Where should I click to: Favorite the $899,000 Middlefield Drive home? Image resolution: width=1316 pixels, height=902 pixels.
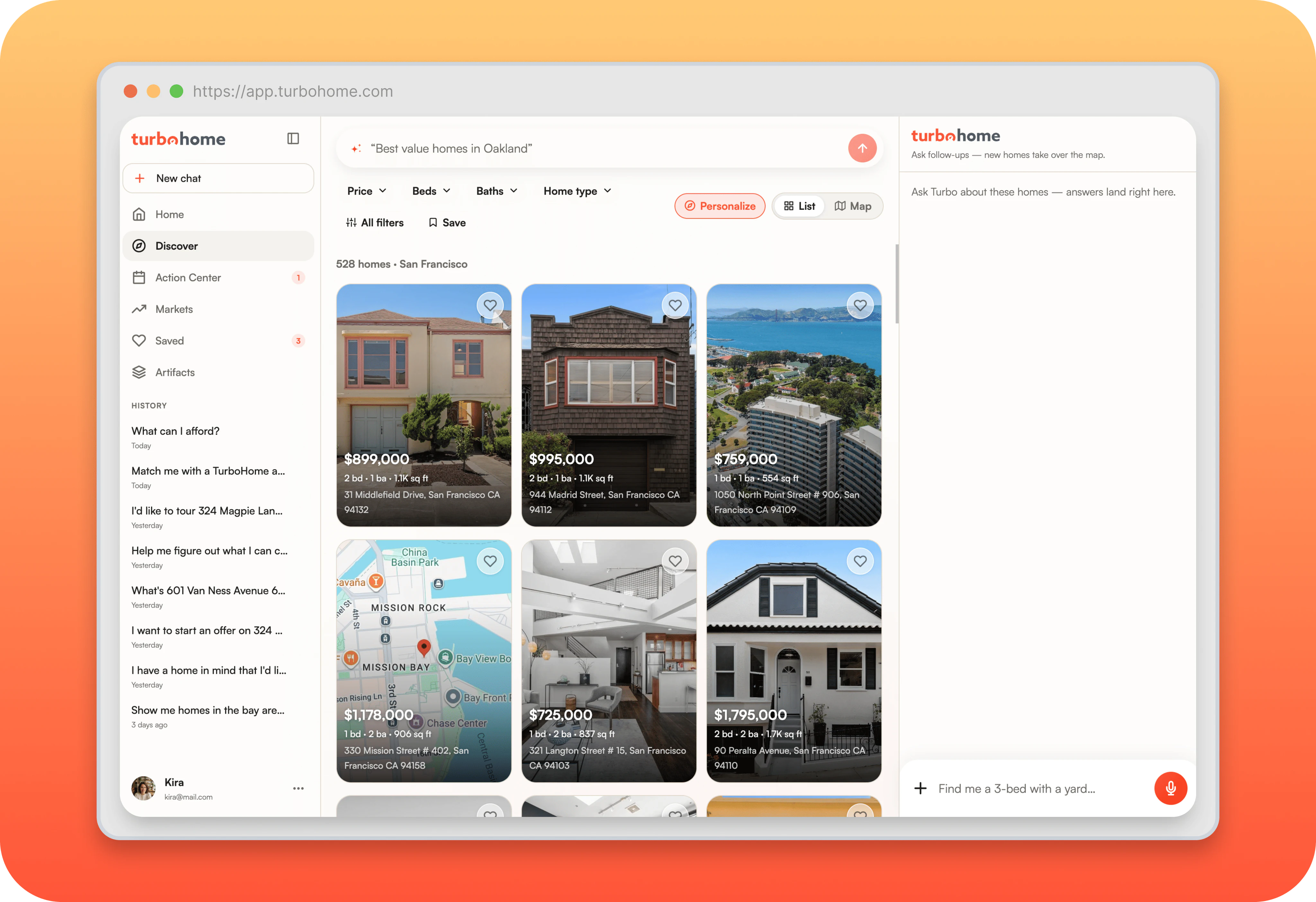click(x=490, y=305)
